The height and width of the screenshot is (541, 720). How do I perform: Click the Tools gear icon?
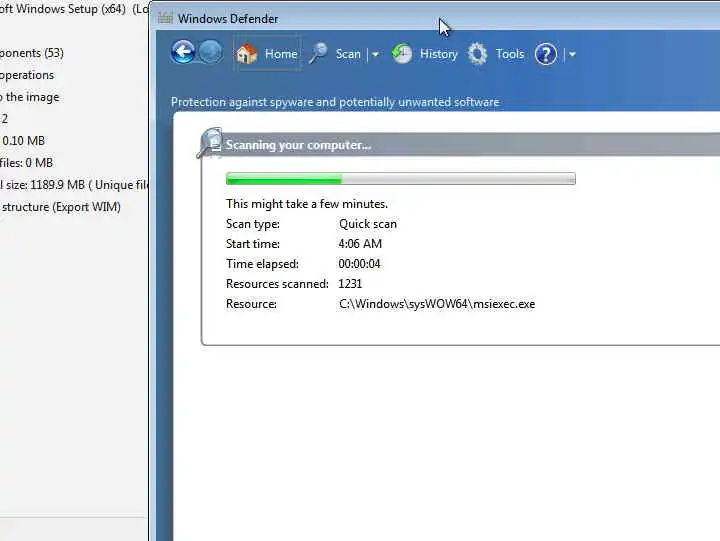[x=478, y=54]
